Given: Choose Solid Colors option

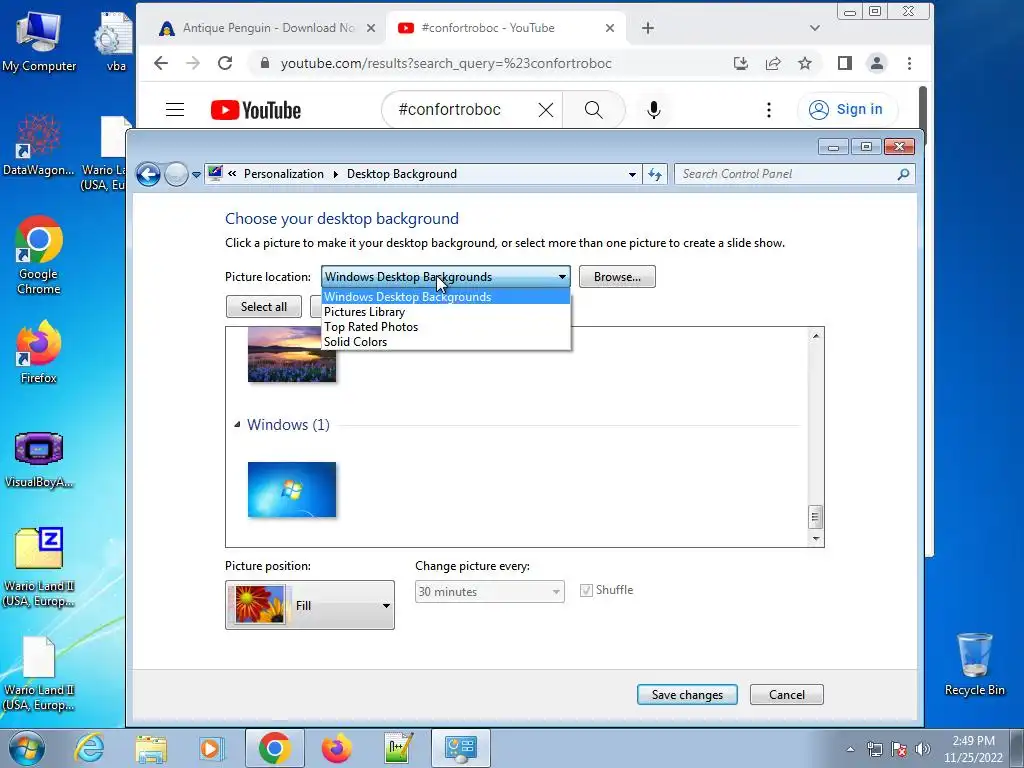Looking at the screenshot, I should (x=446, y=342).
